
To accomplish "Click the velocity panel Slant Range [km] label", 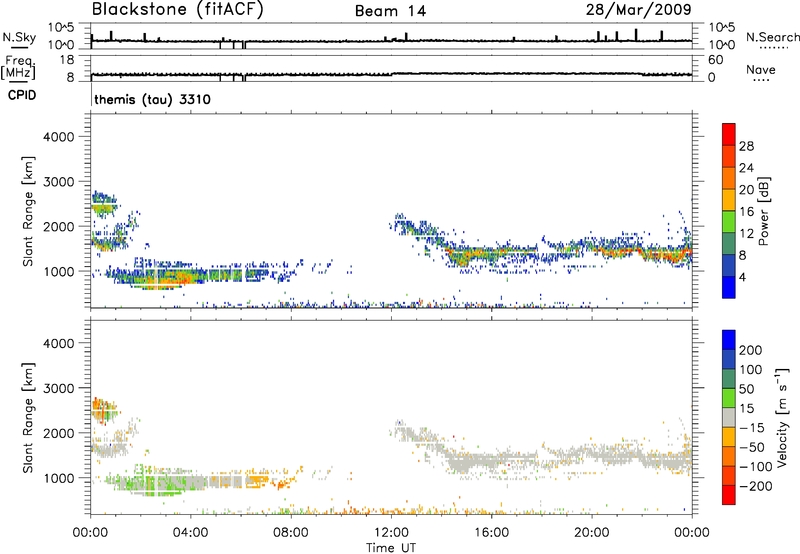I will [28, 418].
